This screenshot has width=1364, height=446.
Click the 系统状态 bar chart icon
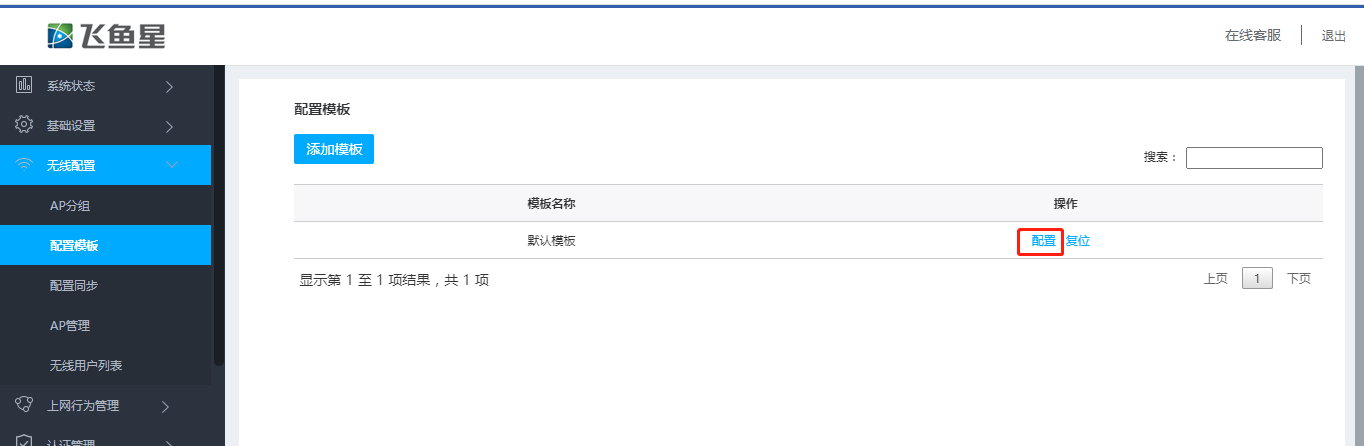tap(25, 85)
